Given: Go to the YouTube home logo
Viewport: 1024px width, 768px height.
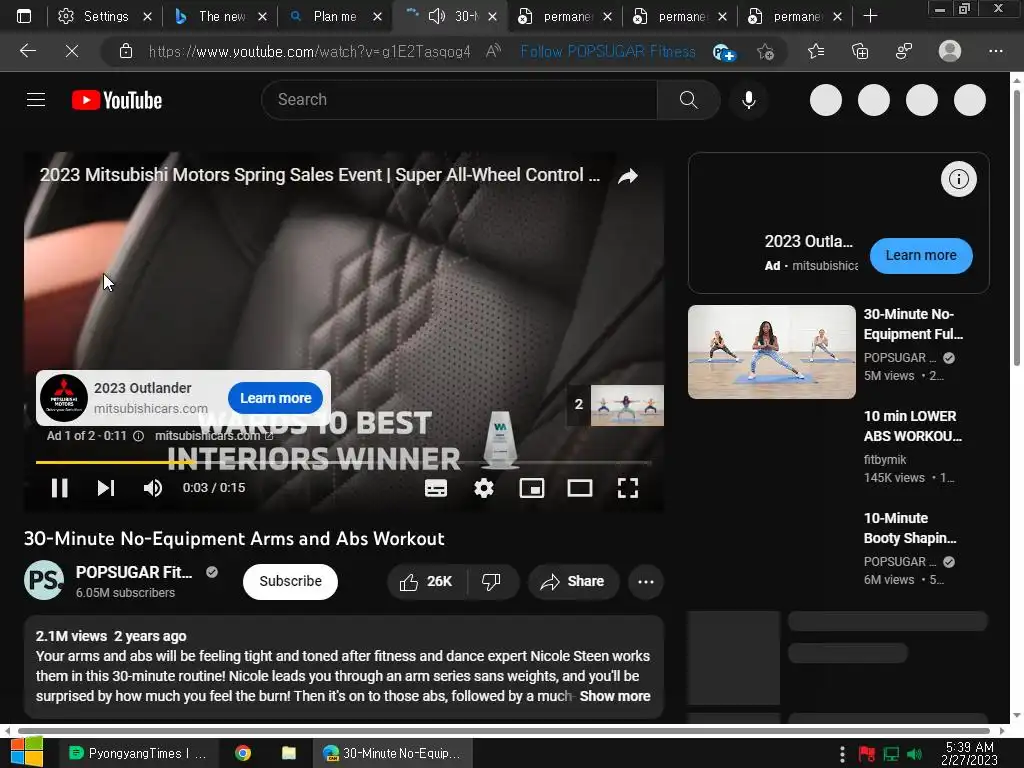Looking at the screenshot, I should pos(117,100).
